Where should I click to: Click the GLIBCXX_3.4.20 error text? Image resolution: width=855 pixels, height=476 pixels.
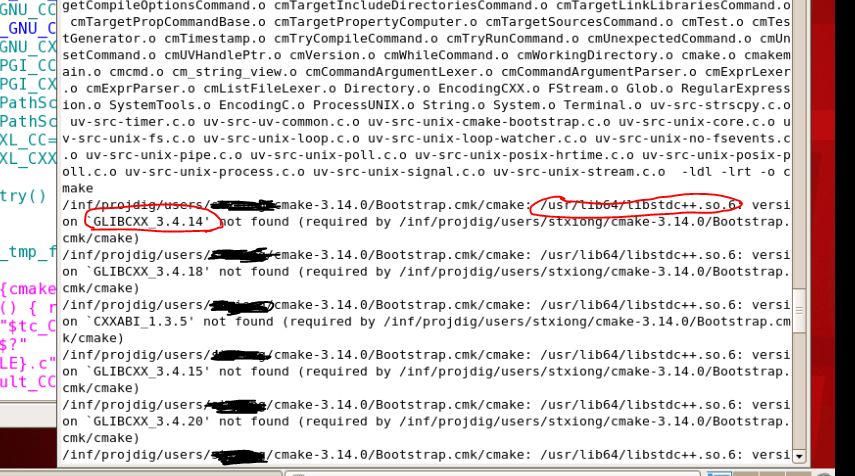point(149,421)
